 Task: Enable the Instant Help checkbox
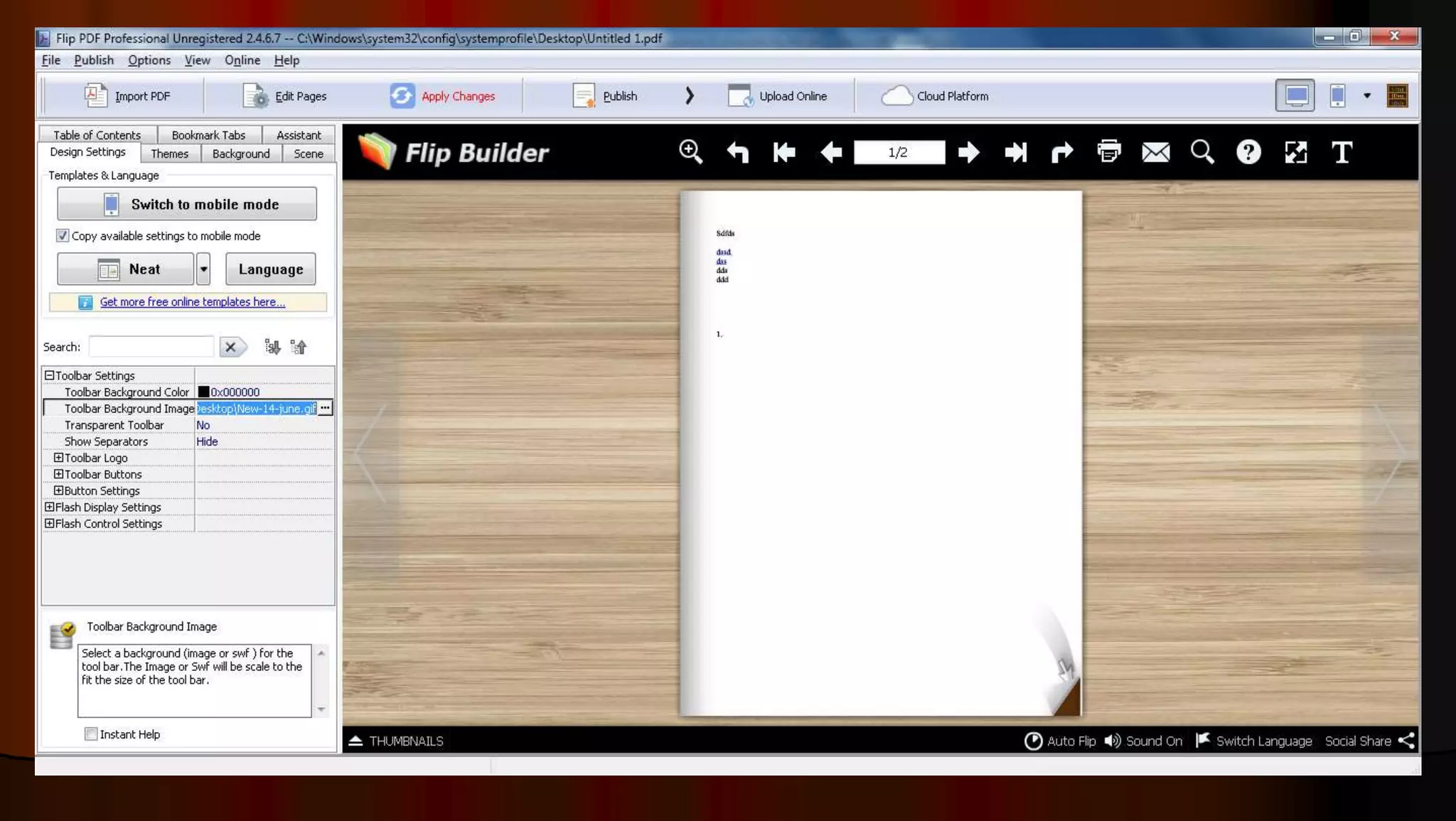coord(91,734)
